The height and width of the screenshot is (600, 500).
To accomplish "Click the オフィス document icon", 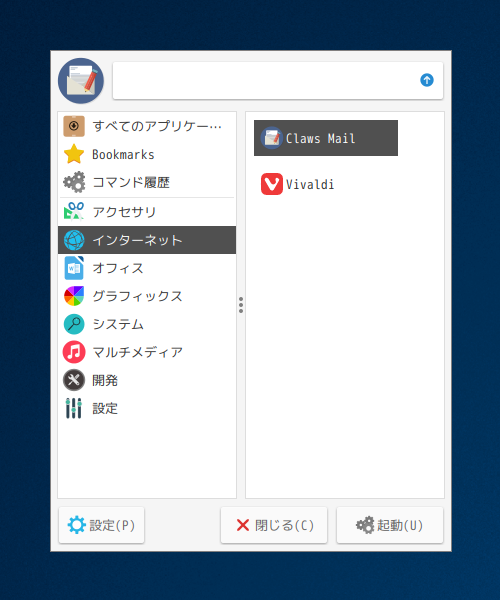I will click(74, 268).
